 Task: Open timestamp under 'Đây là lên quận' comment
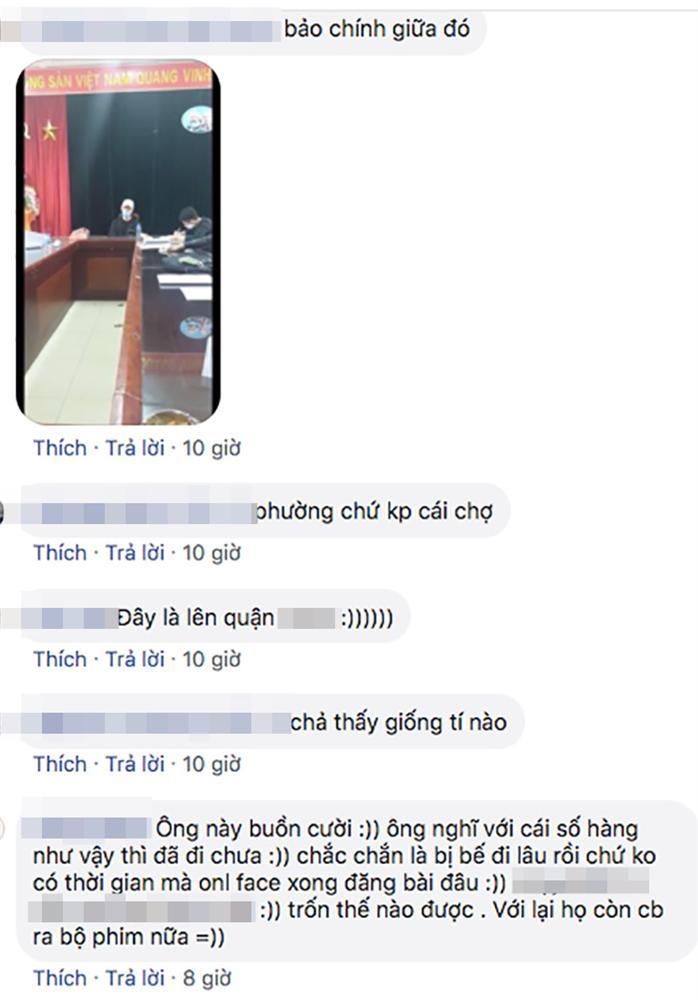212,659
